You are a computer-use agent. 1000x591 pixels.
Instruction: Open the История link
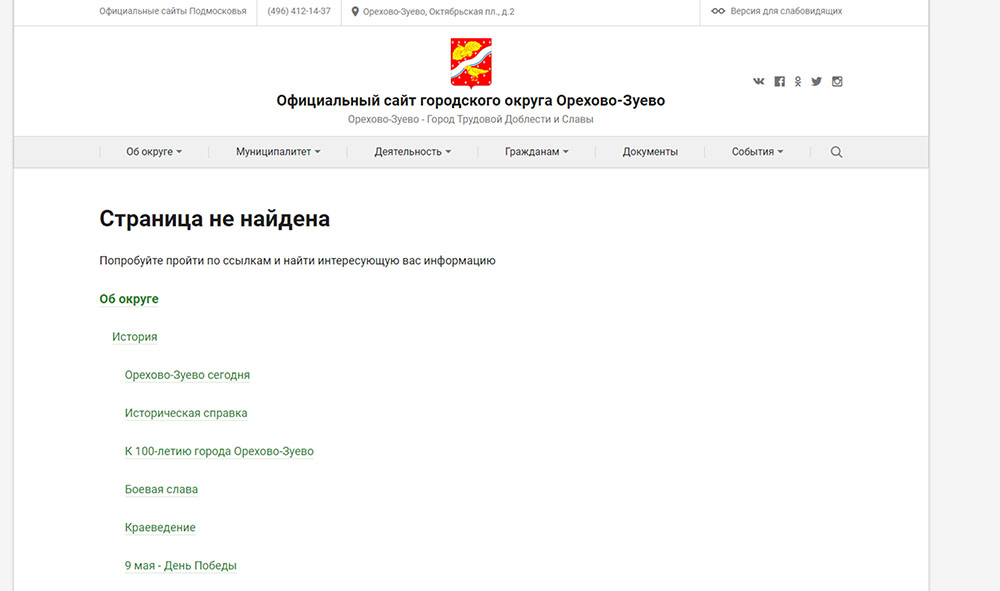point(135,337)
